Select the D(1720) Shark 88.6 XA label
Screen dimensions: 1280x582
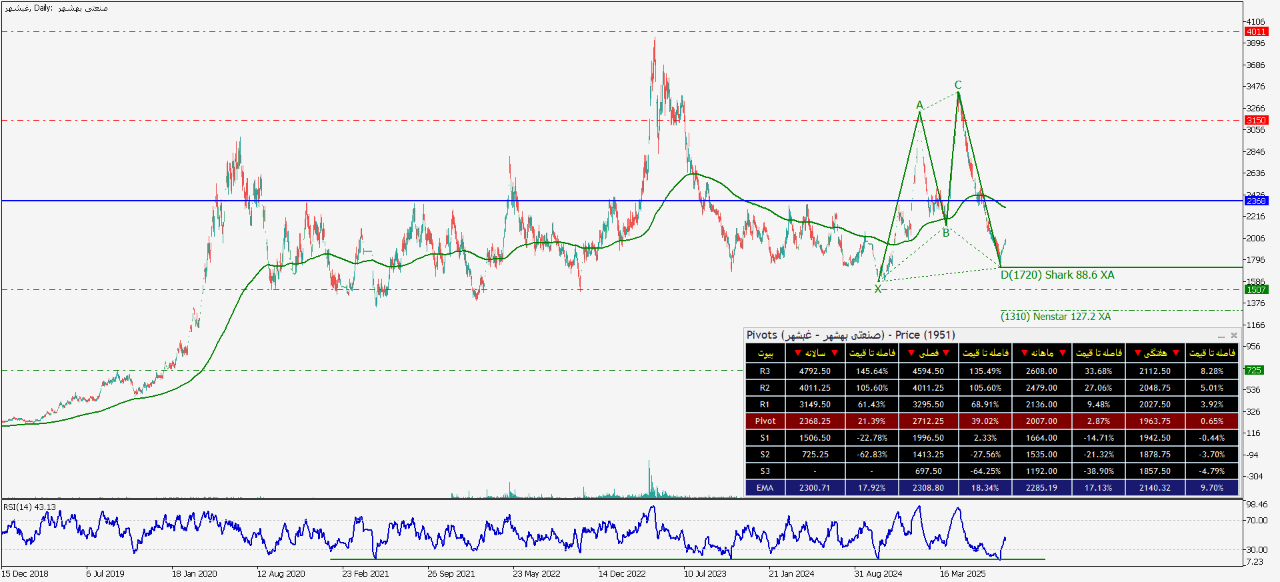1057,274
